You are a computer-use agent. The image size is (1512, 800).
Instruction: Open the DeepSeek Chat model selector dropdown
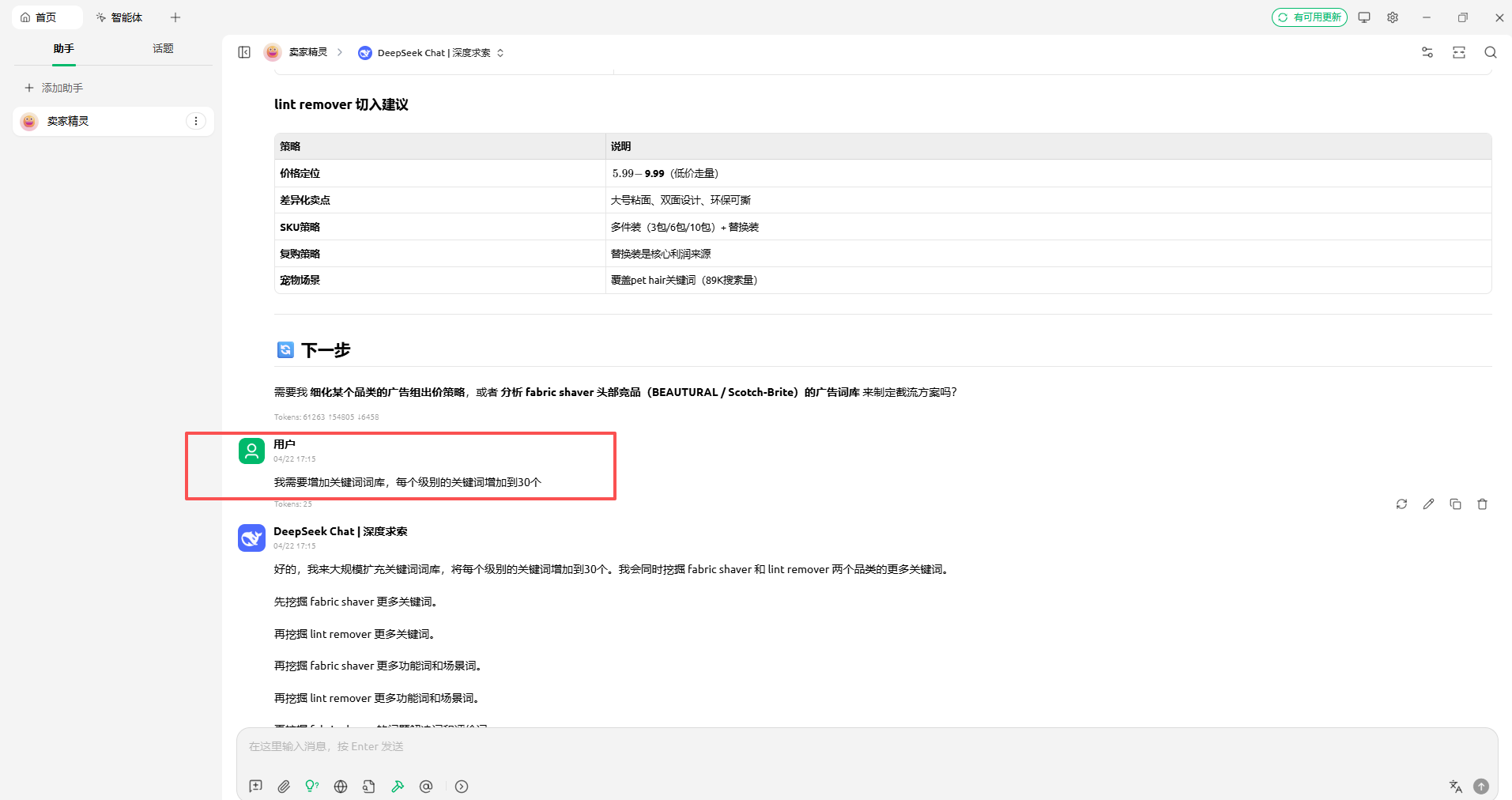coord(432,53)
